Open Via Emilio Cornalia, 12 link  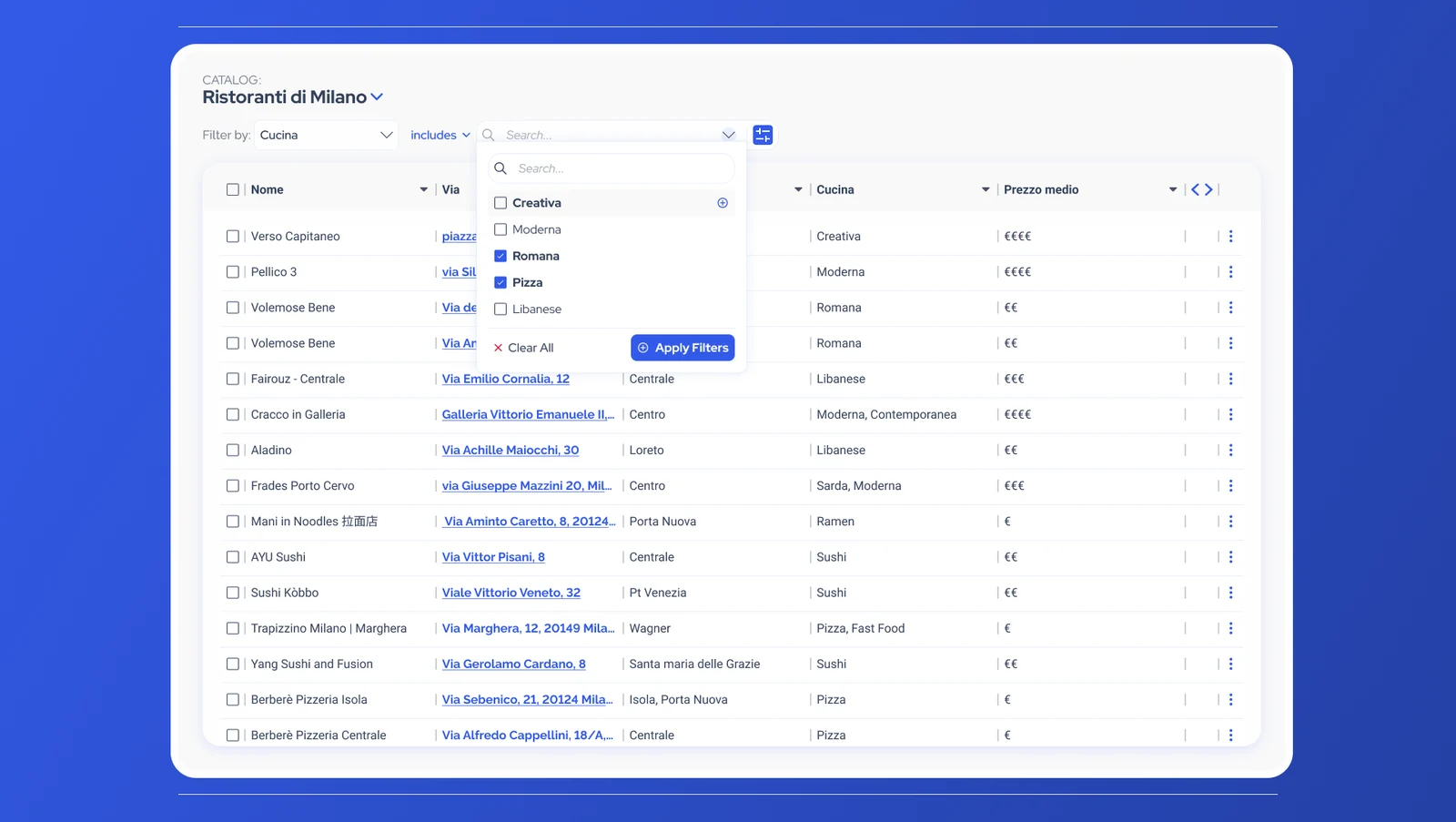click(x=506, y=379)
